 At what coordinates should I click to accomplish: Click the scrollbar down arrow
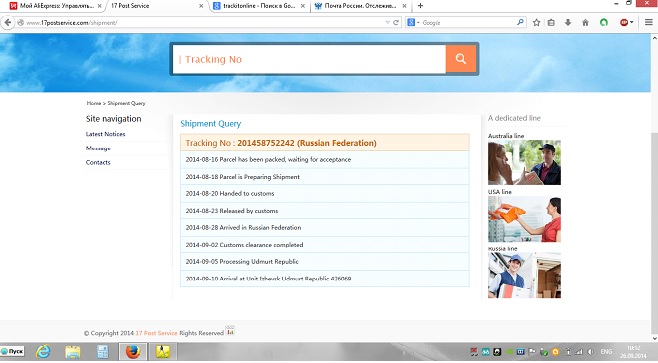[x=654, y=338]
